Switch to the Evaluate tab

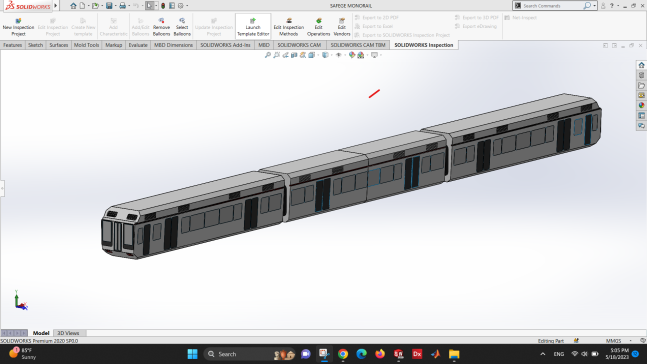(138, 45)
